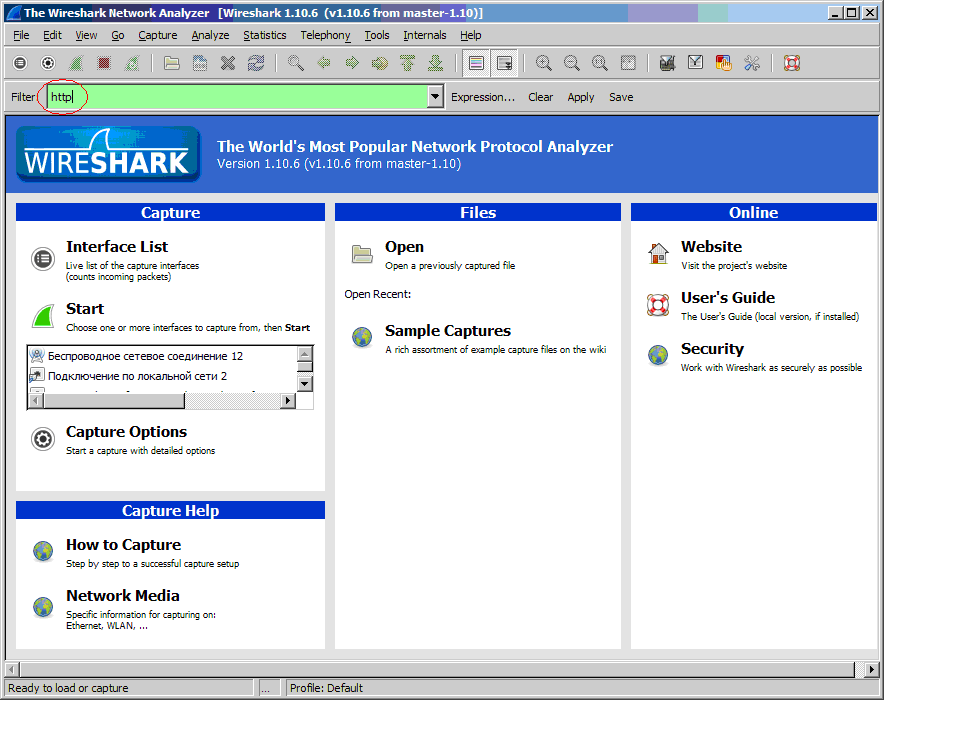
Task: Expand the filter history dropdown arrow
Action: (435, 97)
